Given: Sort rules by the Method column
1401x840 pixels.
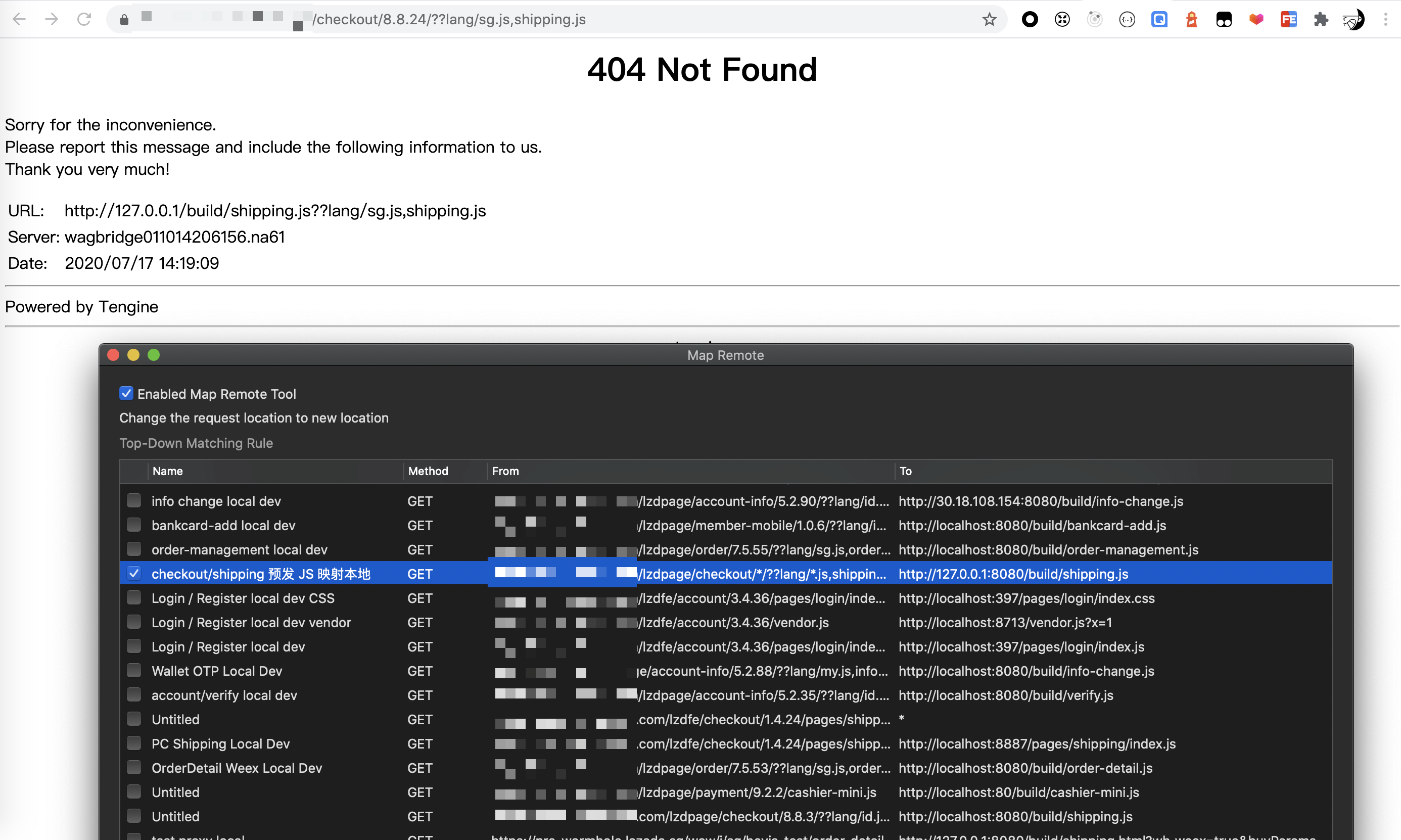Looking at the screenshot, I should coord(429,471).
